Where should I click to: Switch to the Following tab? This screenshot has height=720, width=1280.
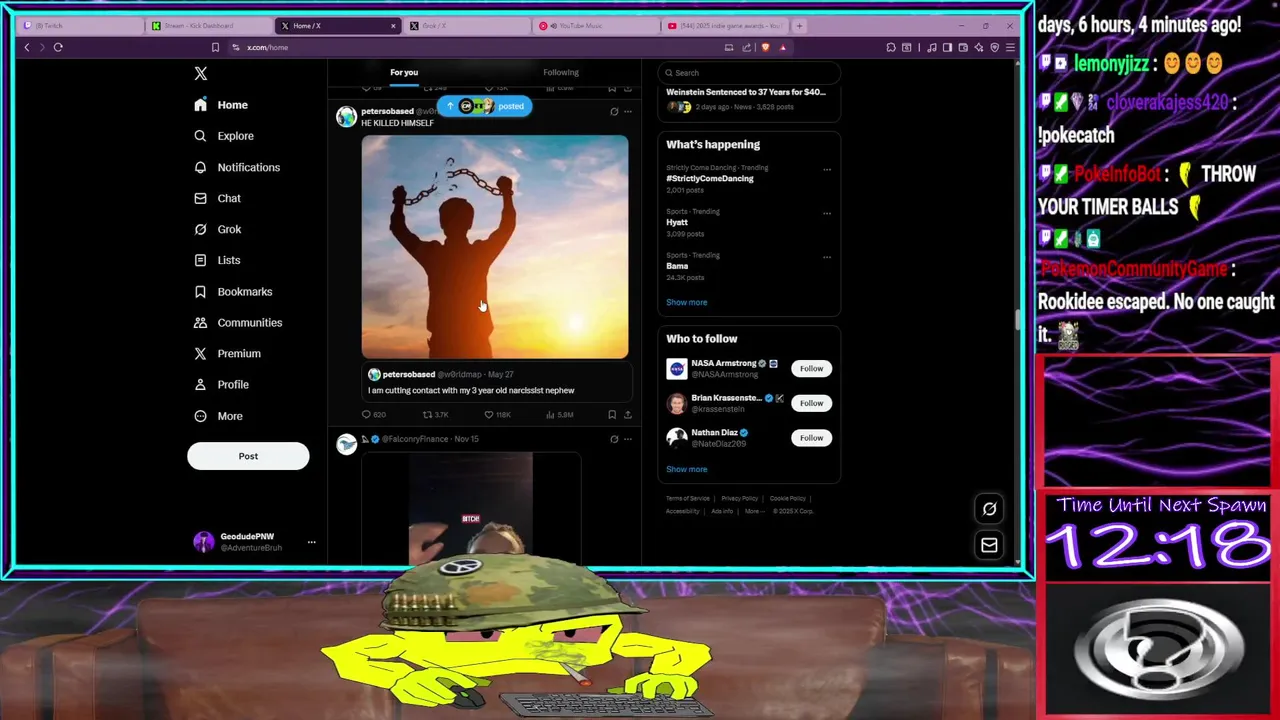tap(561, 72)
